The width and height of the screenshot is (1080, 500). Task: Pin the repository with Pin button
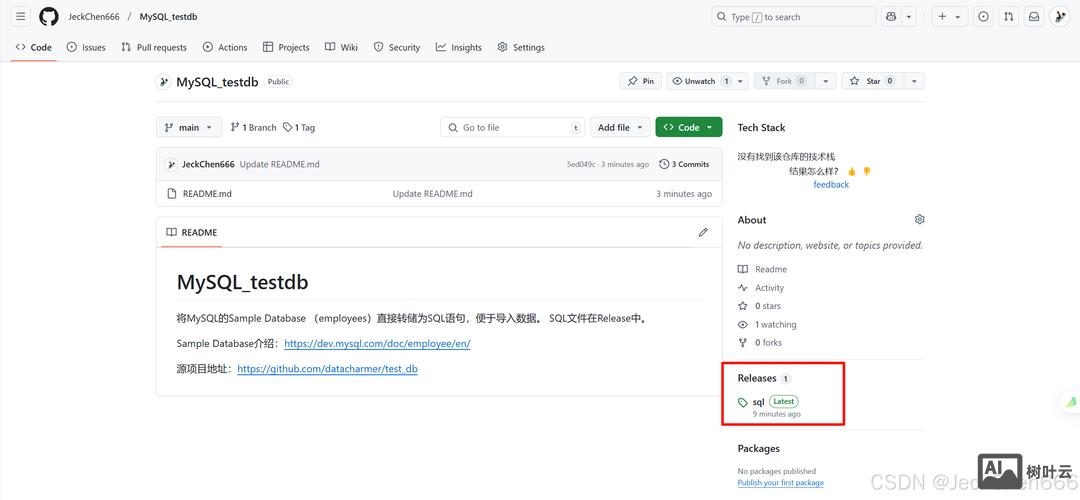[641, 81]
